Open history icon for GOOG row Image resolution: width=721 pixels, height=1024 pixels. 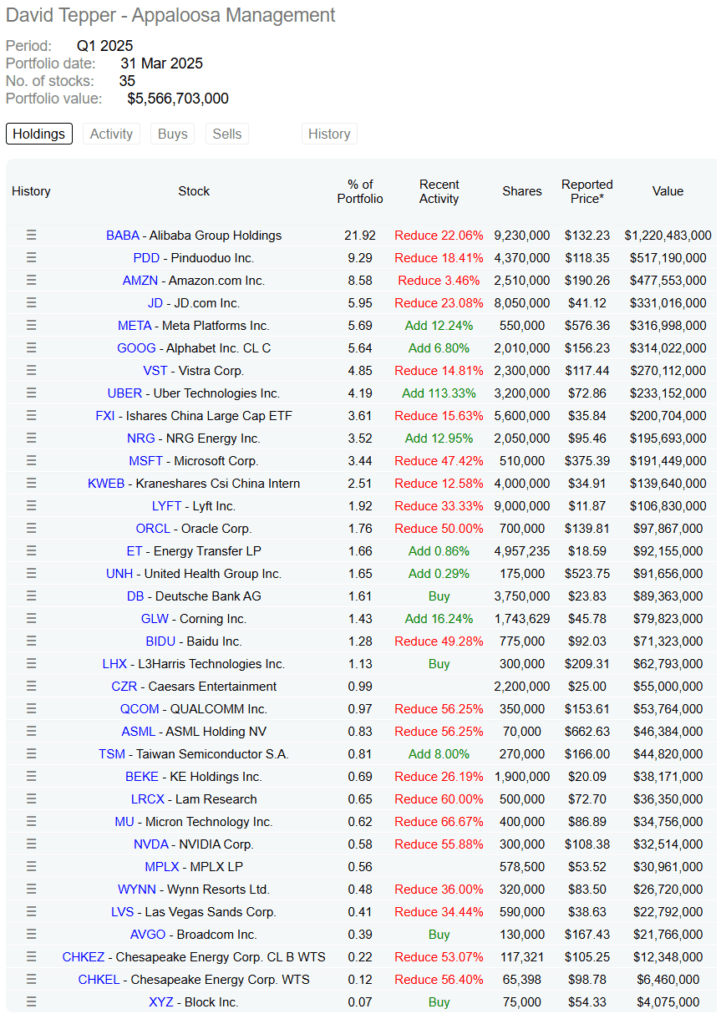point(31,347)
